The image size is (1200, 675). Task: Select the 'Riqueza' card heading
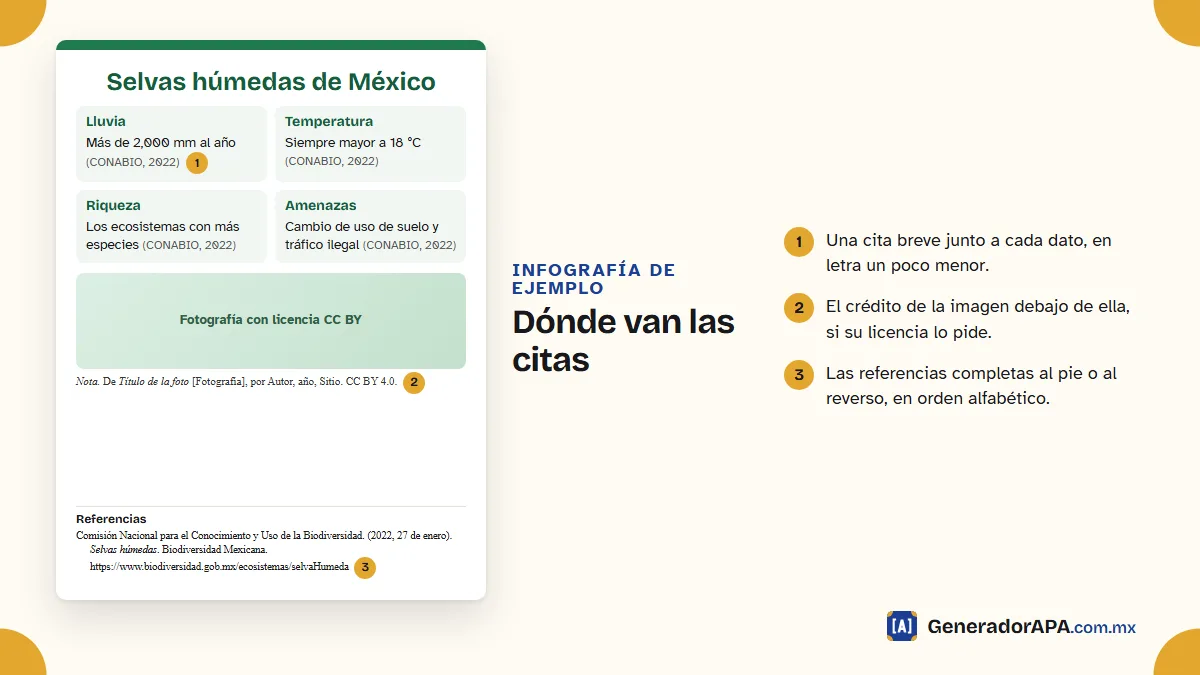(113, 205)
